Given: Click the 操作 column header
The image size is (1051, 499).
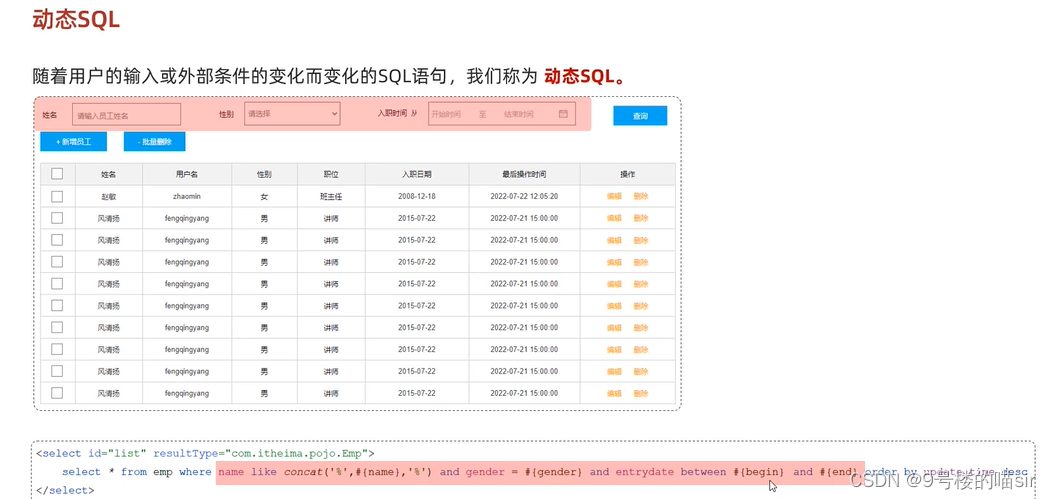Looking at the screenshot, I should tap(627, 174).
